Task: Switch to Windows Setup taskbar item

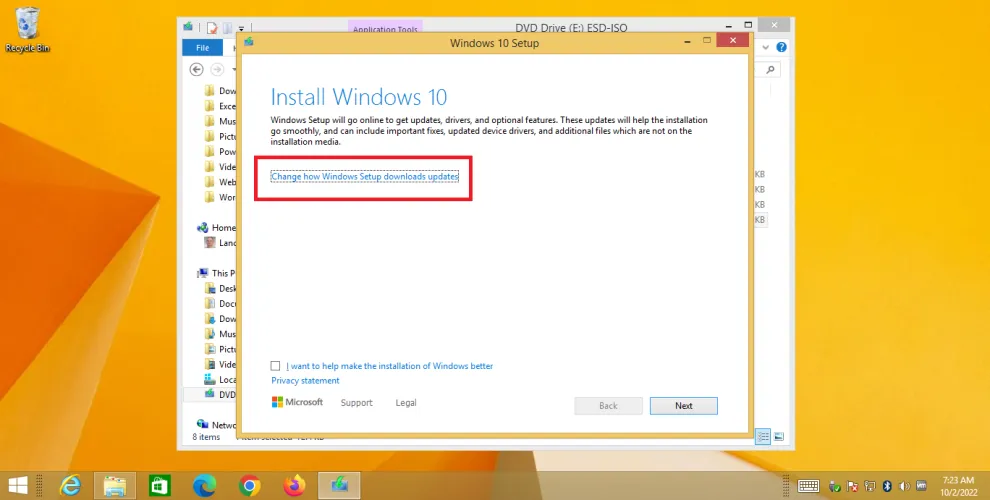Action: (x=339, y=486)
